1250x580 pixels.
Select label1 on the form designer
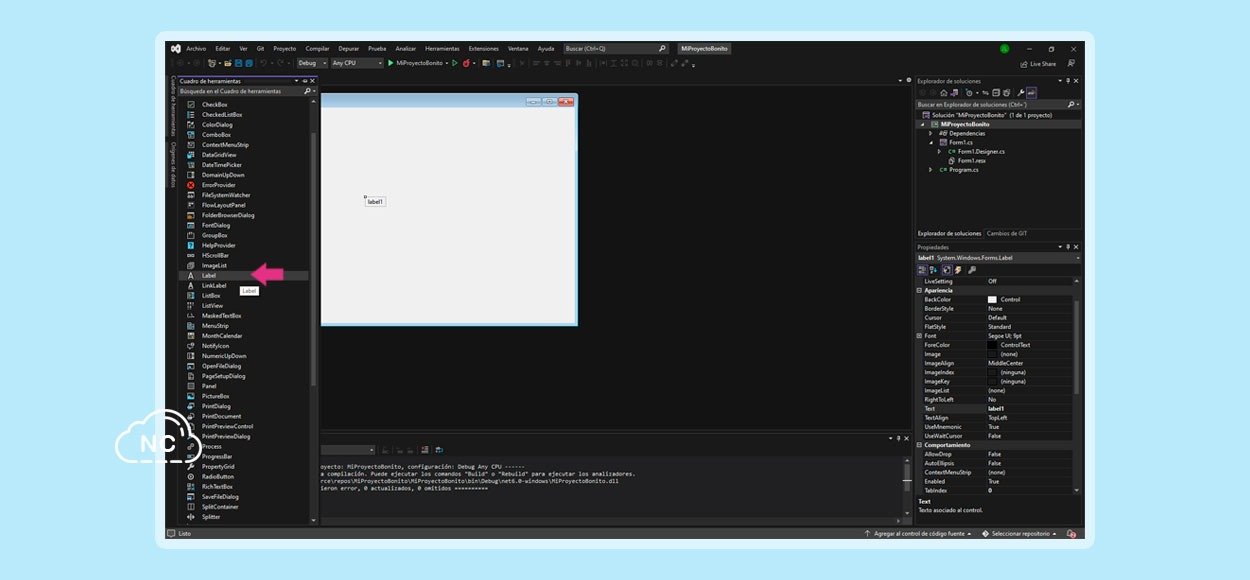click(x=375, y=201)
